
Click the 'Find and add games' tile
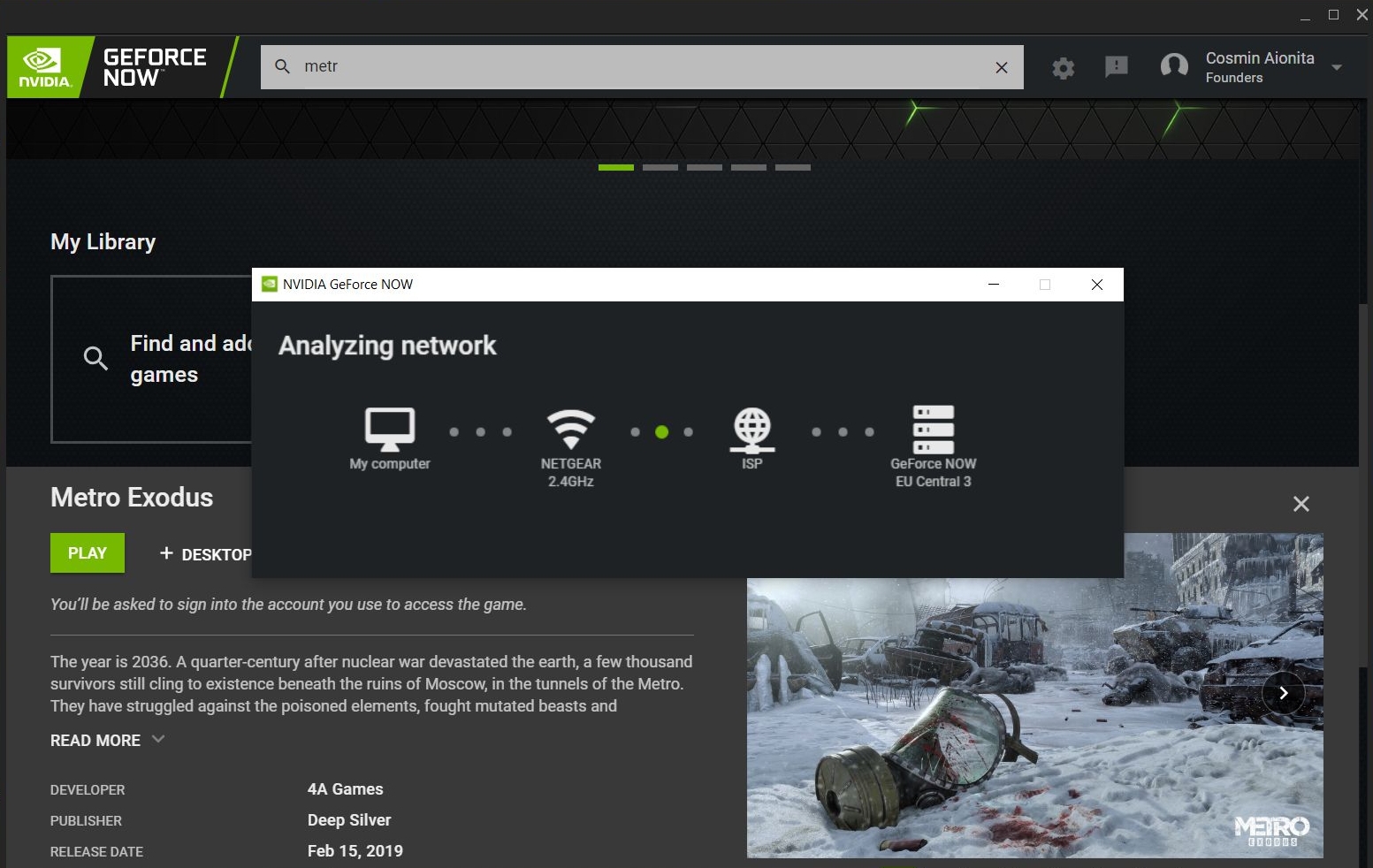(x=152, y=359)
